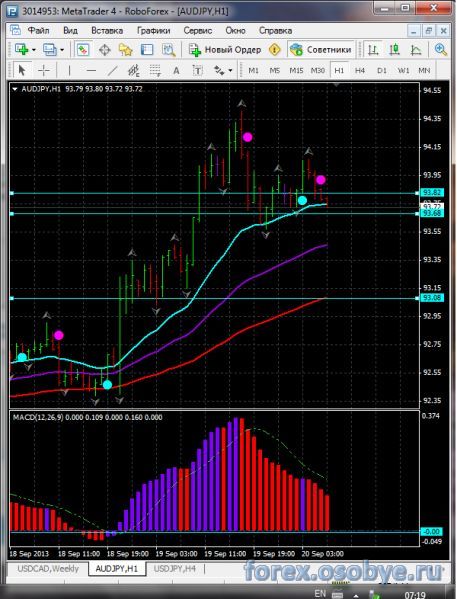Image resolution: width=457 pixels, height=599 pixels.
Task: Click the Советники button
Action: tap(321, 50)
